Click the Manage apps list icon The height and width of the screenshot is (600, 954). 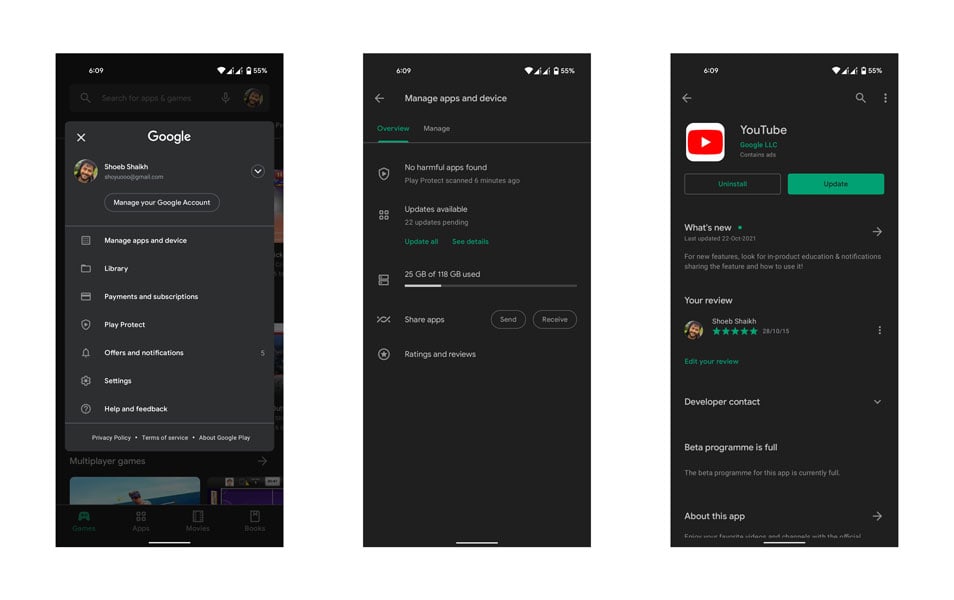tap(86, 240)
